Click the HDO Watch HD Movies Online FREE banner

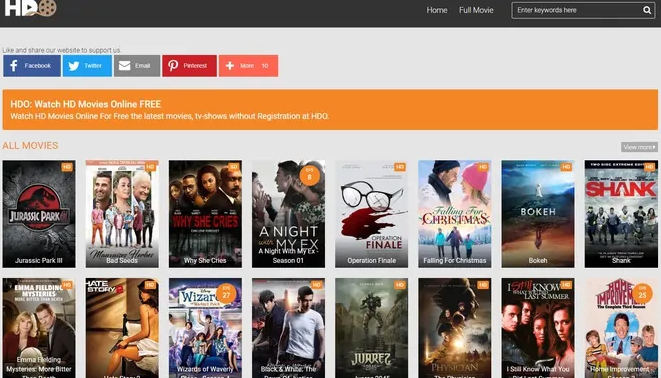(330, 110)
